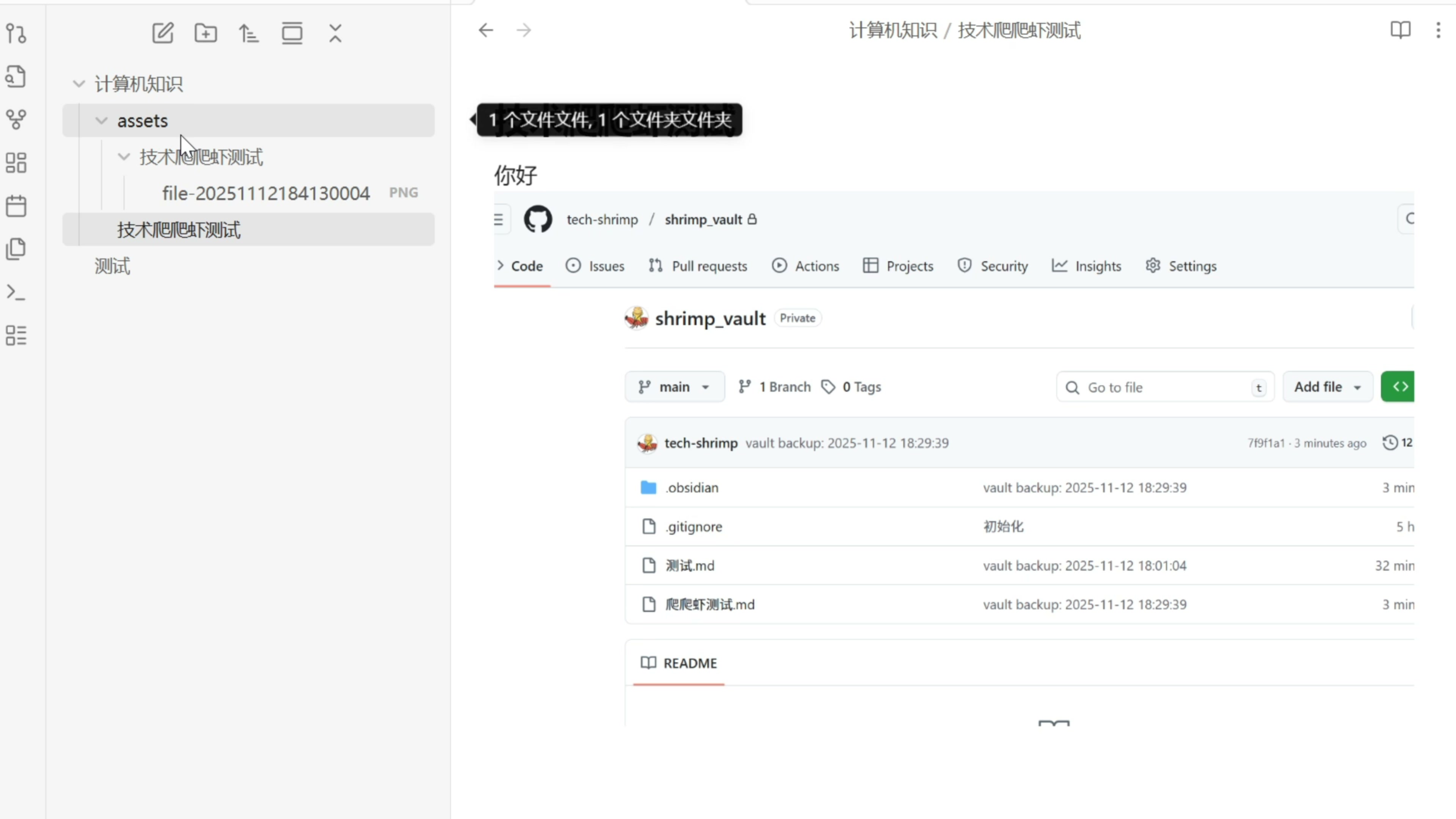Screen dimensions: 1456x819
Task: Collapse all folders in file explorer
Action: click(x=335, y=33)
